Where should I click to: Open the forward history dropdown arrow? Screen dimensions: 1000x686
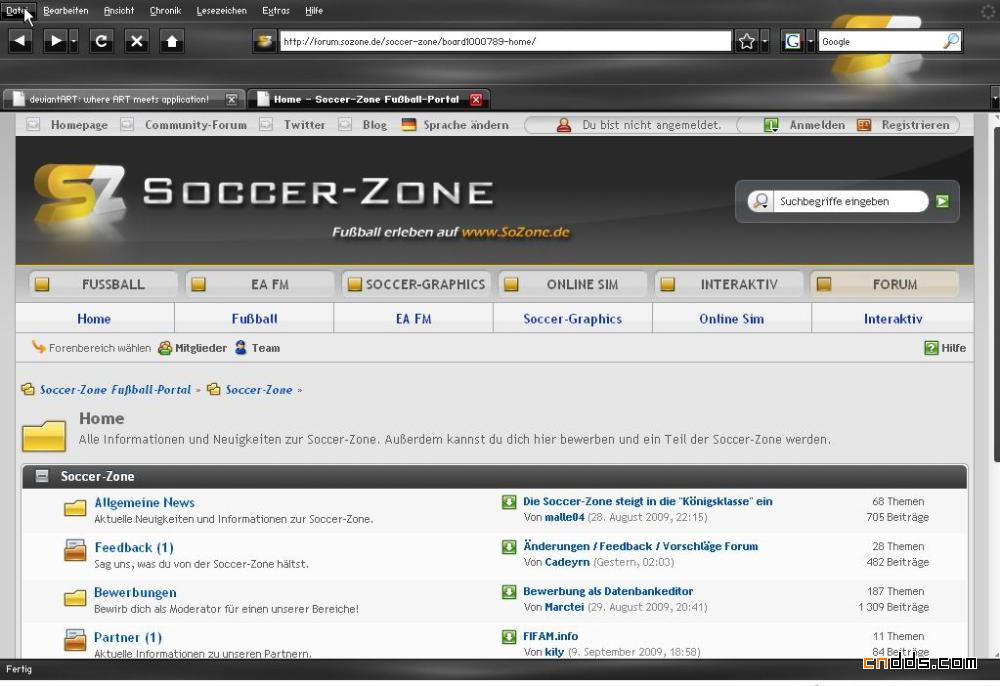73,41
